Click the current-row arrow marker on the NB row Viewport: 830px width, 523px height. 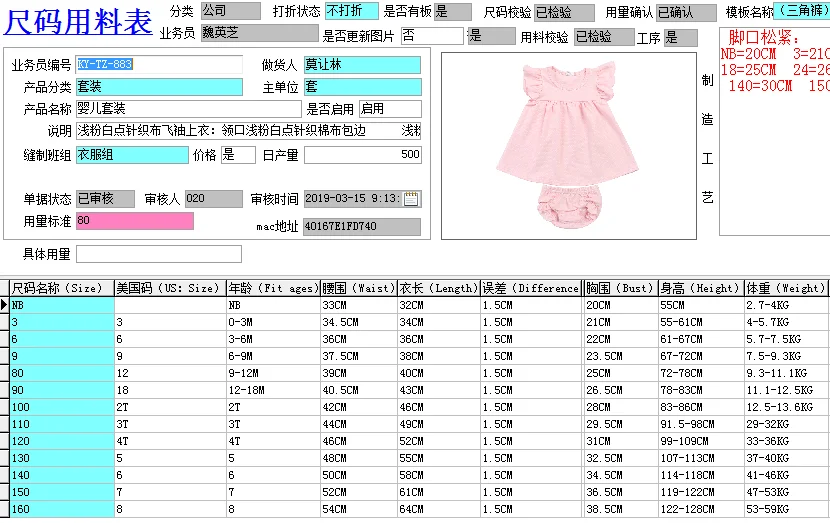coord(4,305)
